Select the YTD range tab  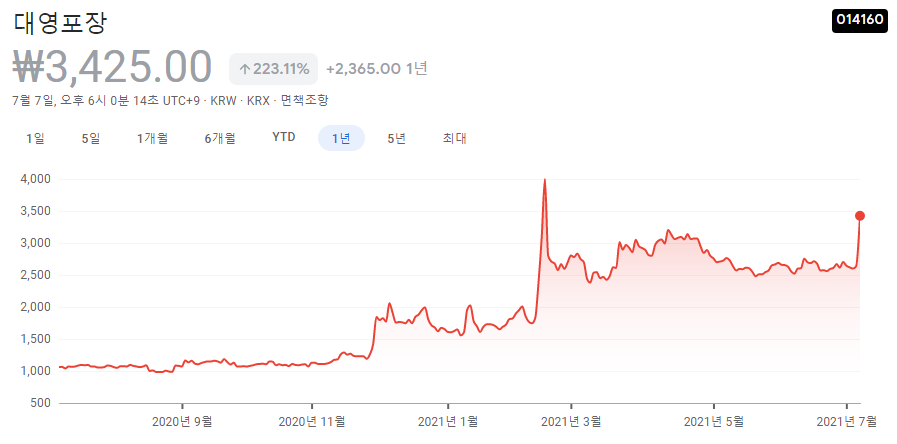click(x=284, y=137)
